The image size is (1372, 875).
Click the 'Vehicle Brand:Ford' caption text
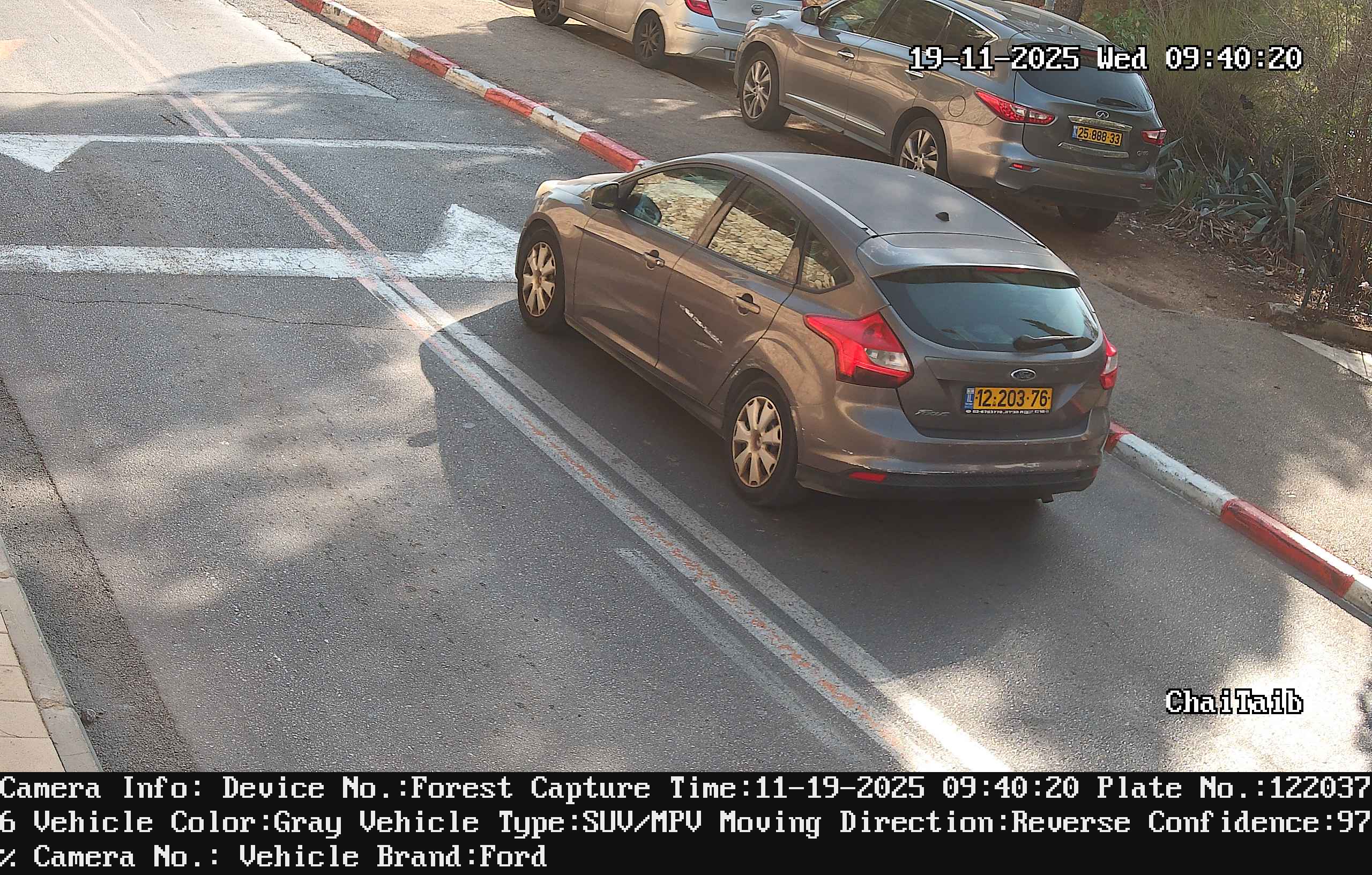[x=392, y=856]
